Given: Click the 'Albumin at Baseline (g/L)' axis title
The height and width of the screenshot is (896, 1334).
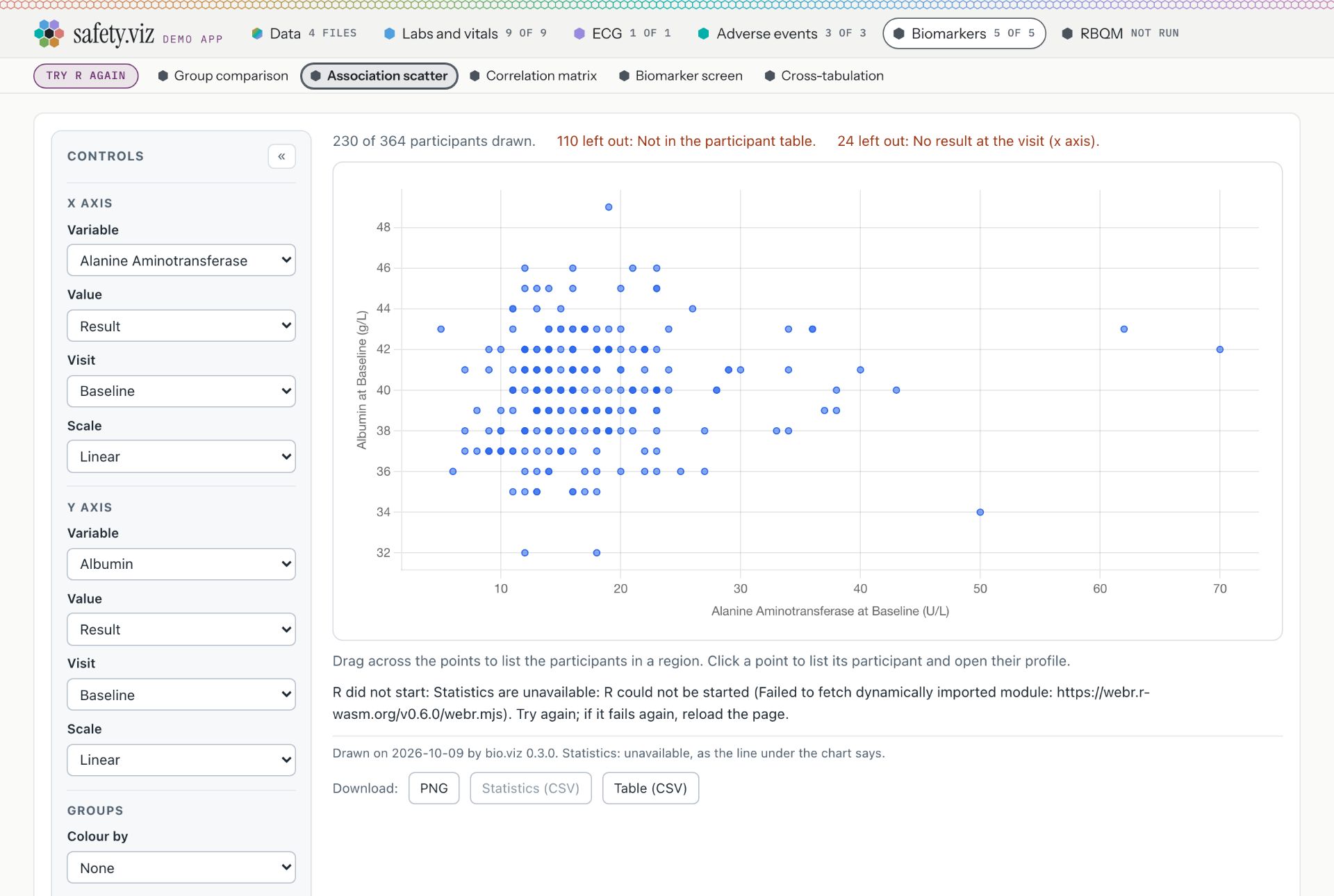Looking at the screenshot, I should 361,380.
